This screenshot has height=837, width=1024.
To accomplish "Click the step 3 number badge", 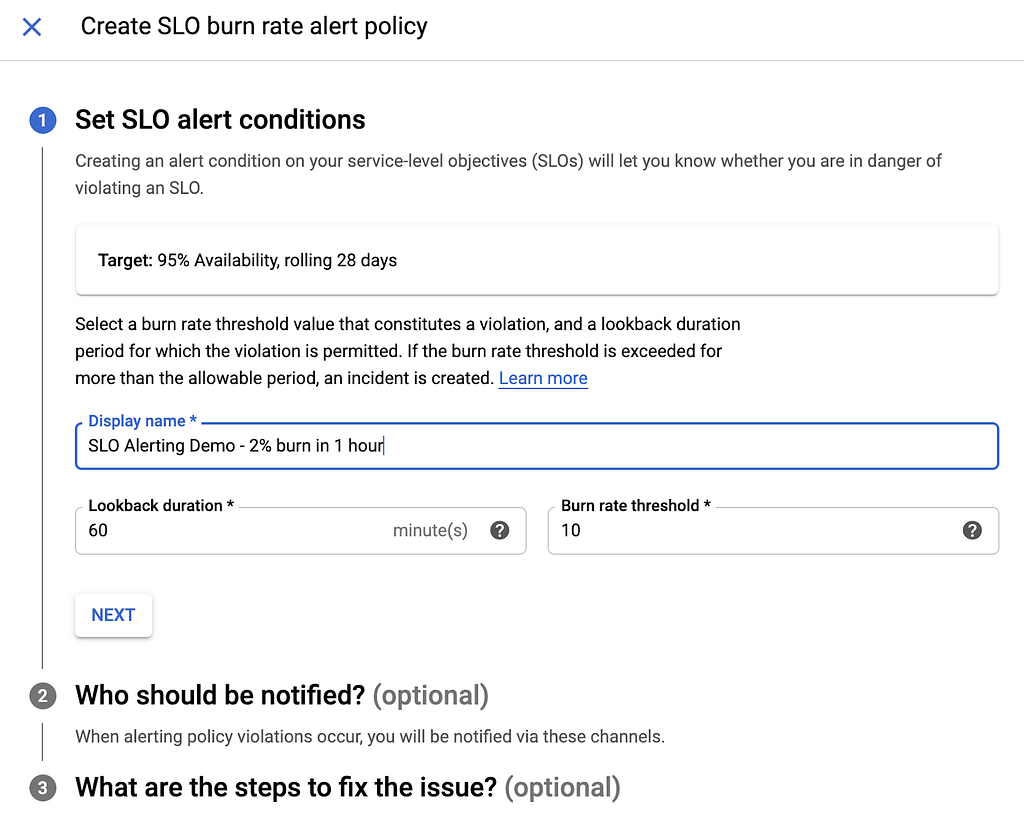I will tap(42, 788).
